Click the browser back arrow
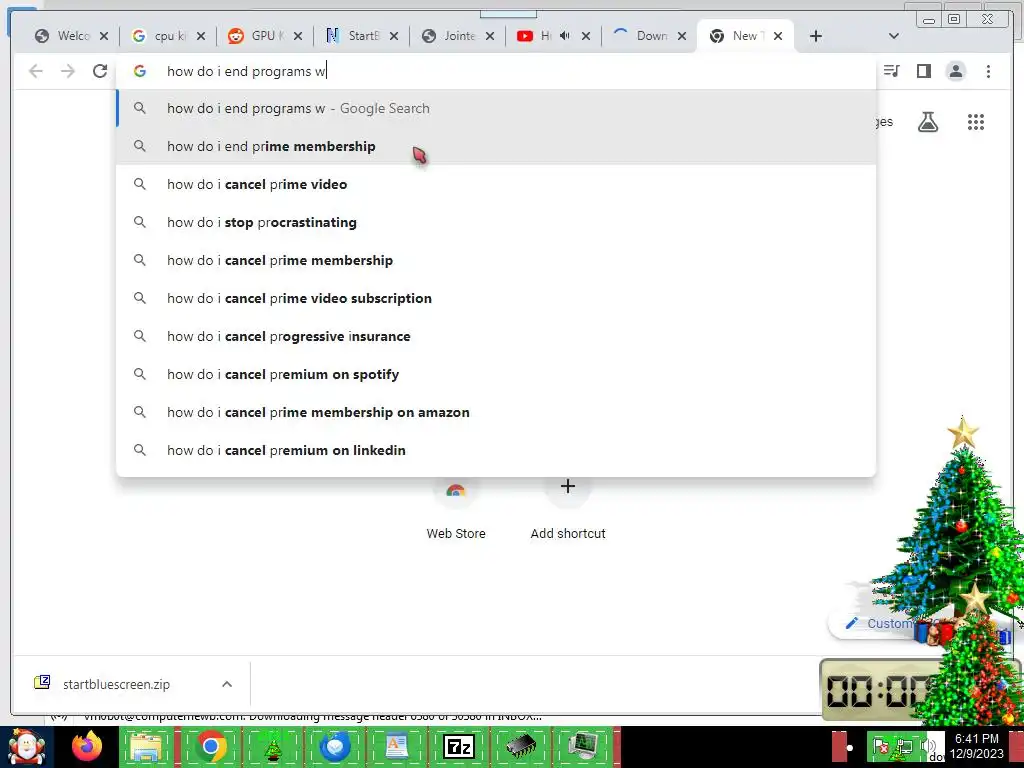The width and height of the screenshot is (1024, 768). (36, 71)
